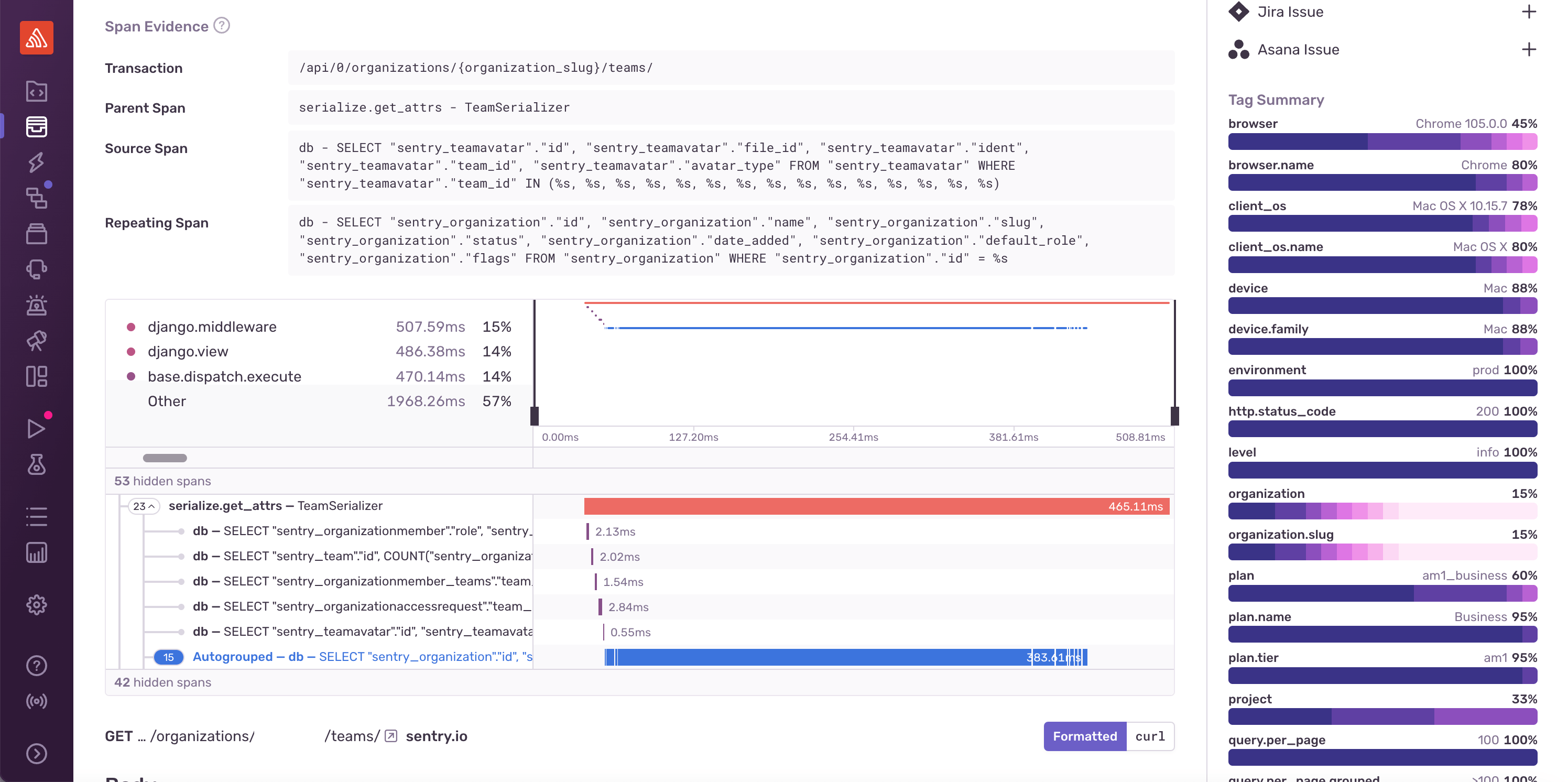Add Jira Issue with plus button
Image resolution: width=1568 pixels, height=782 pixels.
point(1529,12)
